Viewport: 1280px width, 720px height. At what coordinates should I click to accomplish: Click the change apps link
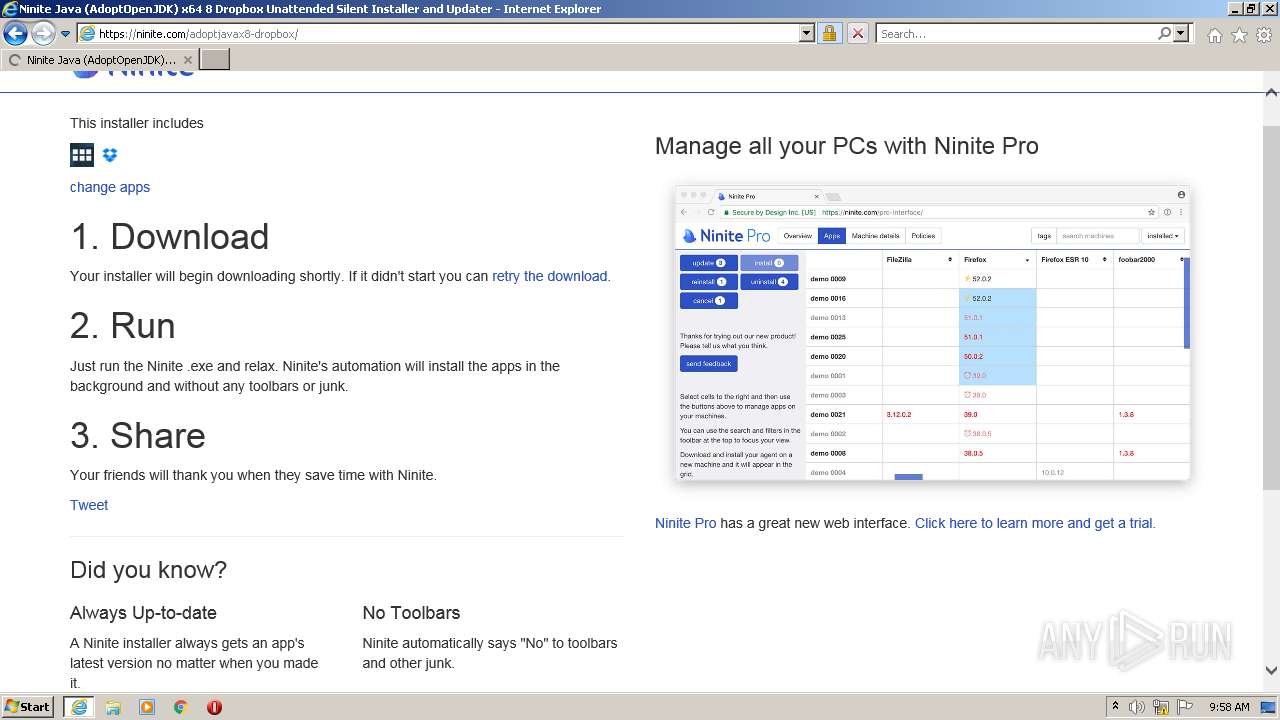pos(110,187)
